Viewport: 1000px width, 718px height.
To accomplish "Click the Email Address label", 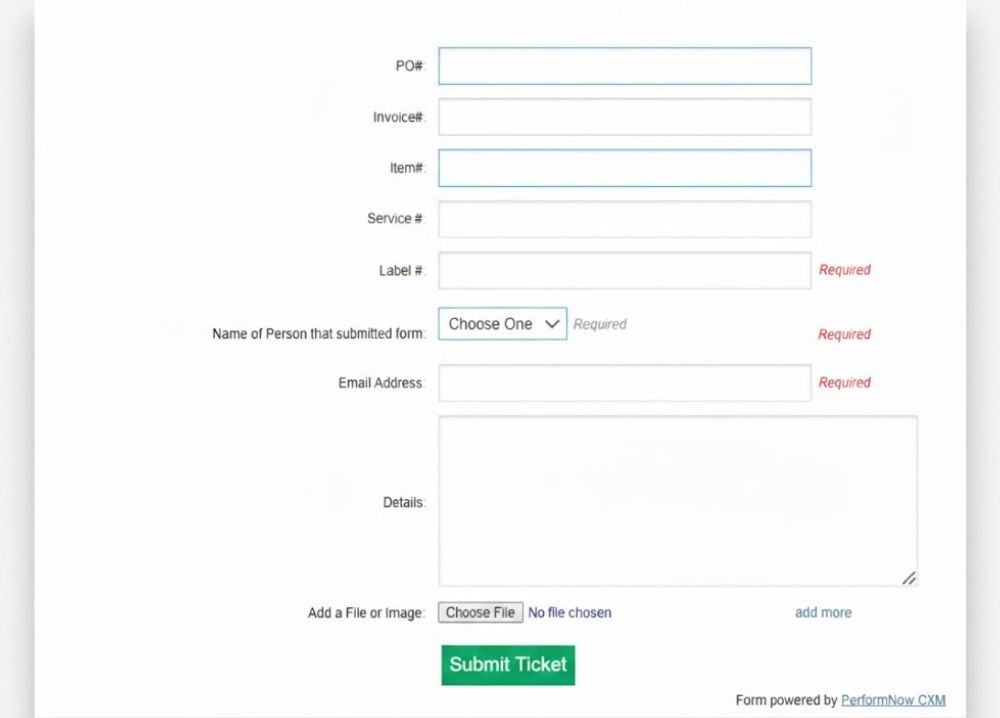I will (378, 382).
